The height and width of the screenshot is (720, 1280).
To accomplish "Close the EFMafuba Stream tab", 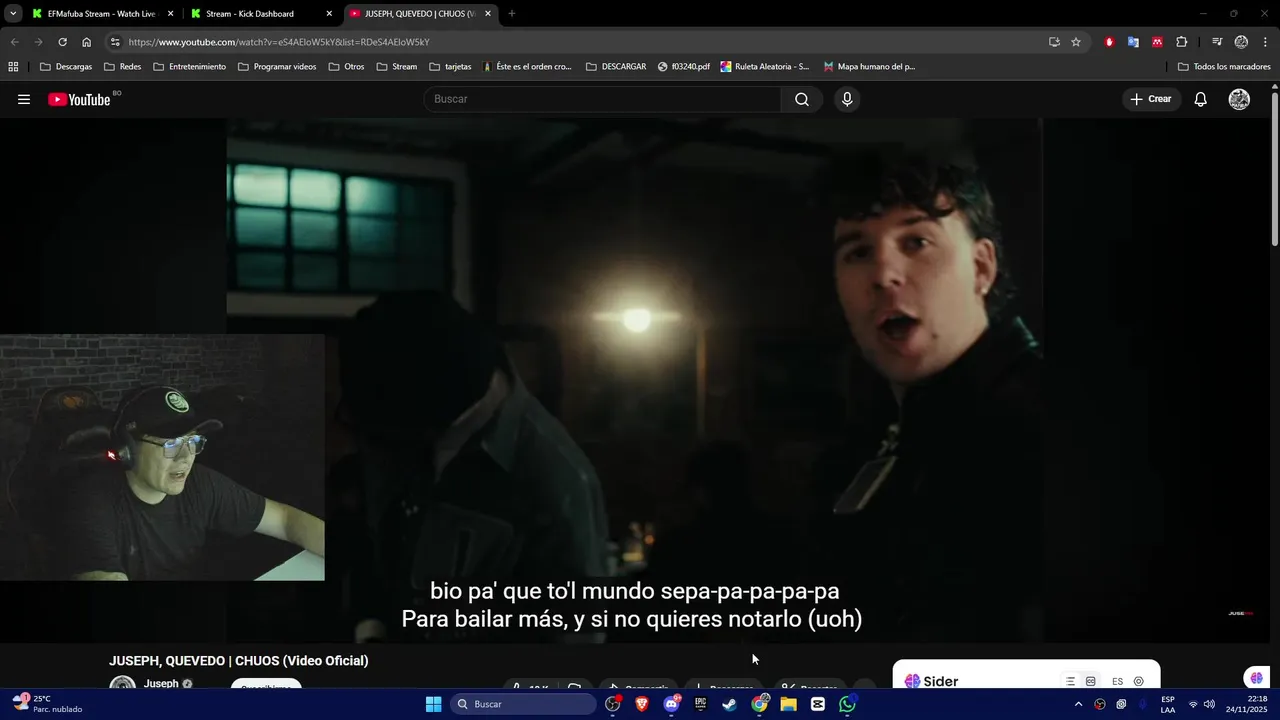I will [x=170, y=14].
